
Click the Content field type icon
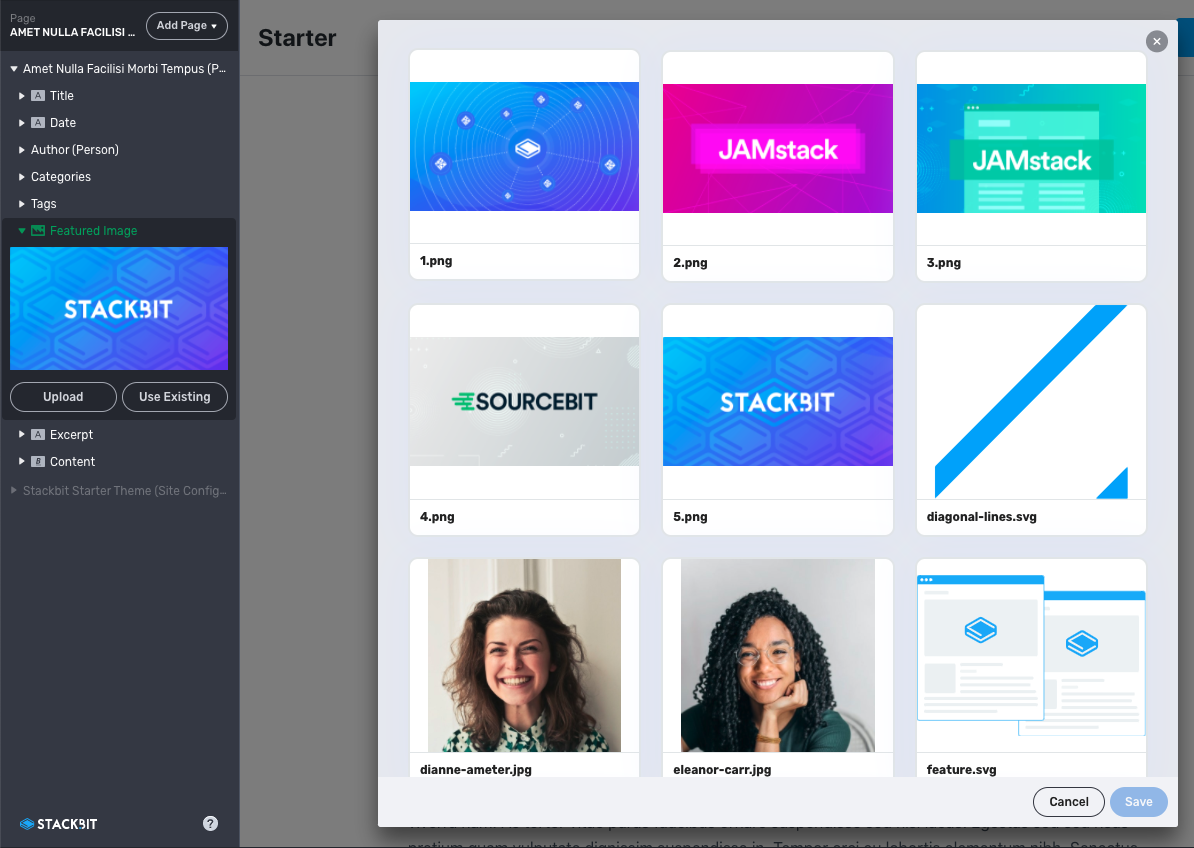(x=38, y=461)
